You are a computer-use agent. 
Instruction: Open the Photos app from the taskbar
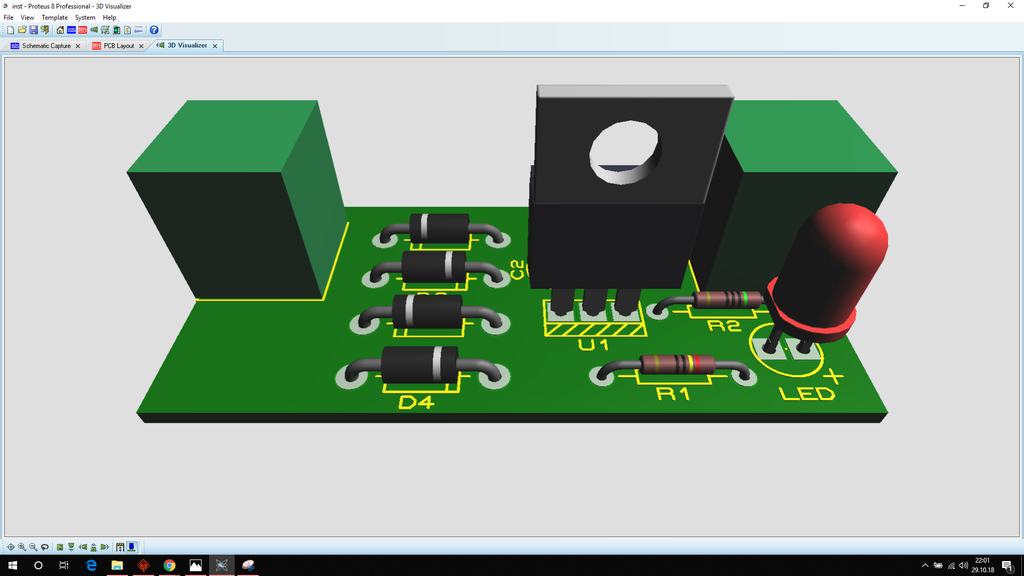[x=195, y=565]
